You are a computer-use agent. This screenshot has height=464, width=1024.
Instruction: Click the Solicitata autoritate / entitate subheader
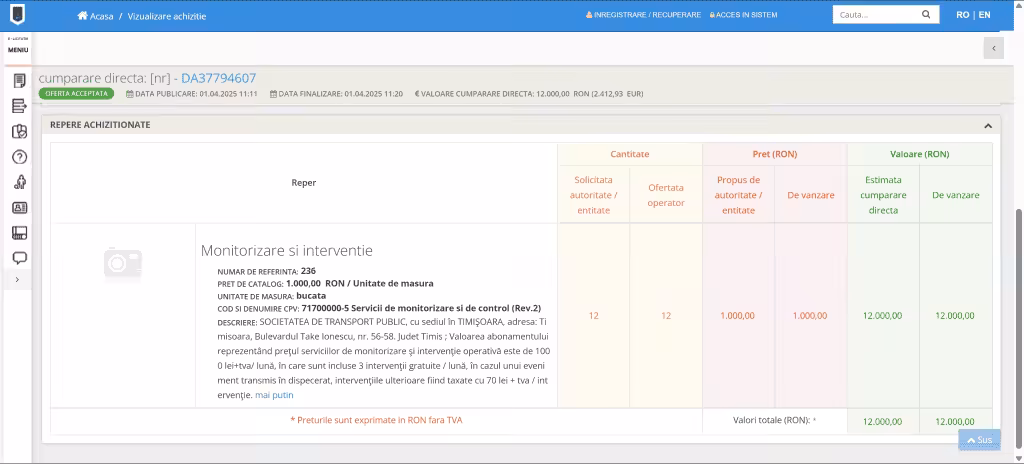tap(594, 195)
